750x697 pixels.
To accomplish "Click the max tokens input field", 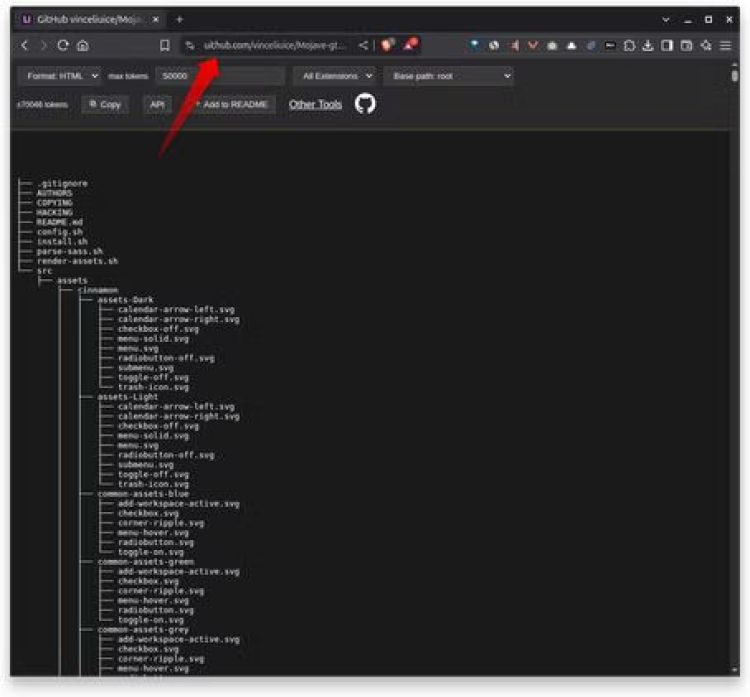I will point(220,76).
